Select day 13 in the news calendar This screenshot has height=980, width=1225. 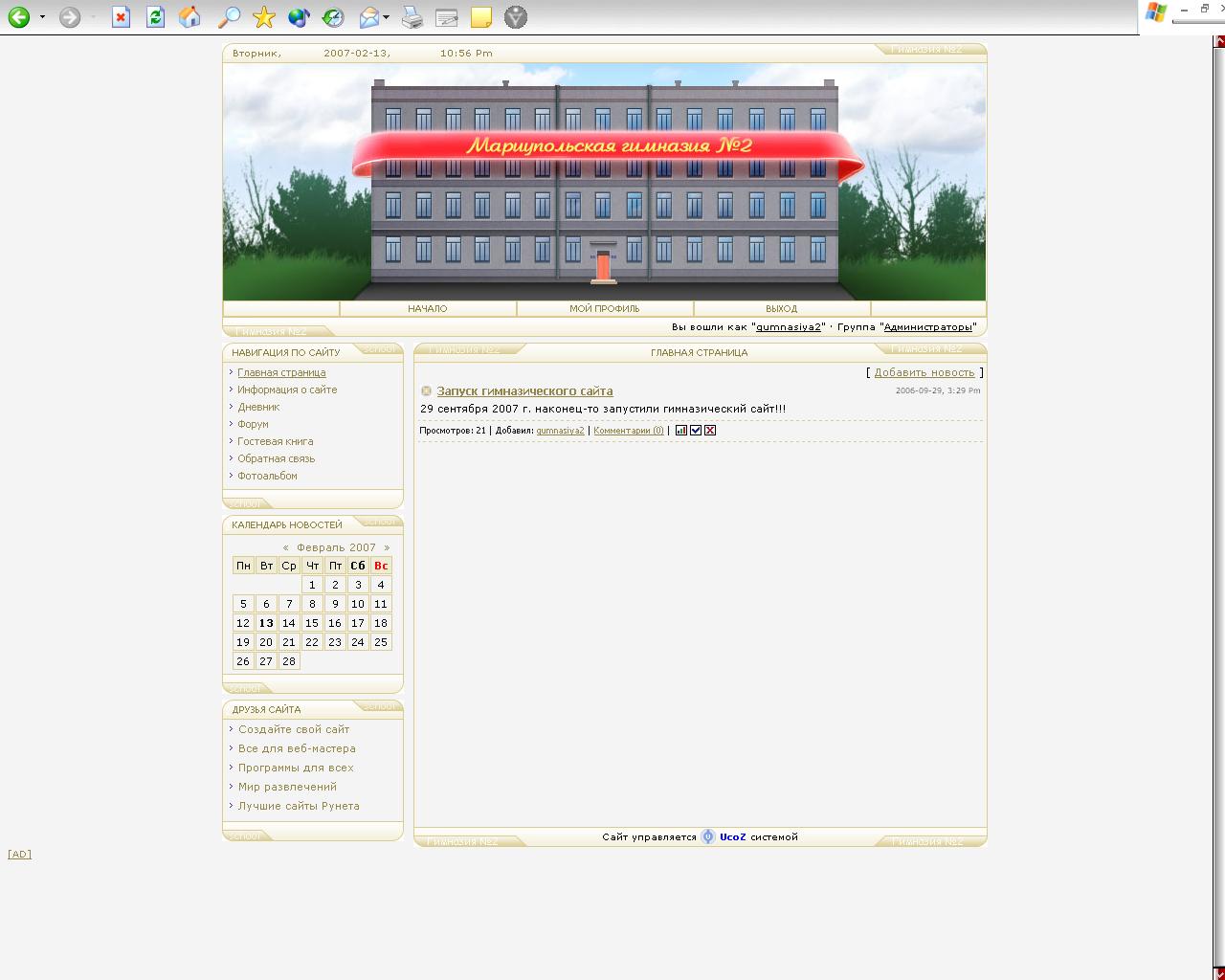(x=266, y=623)
